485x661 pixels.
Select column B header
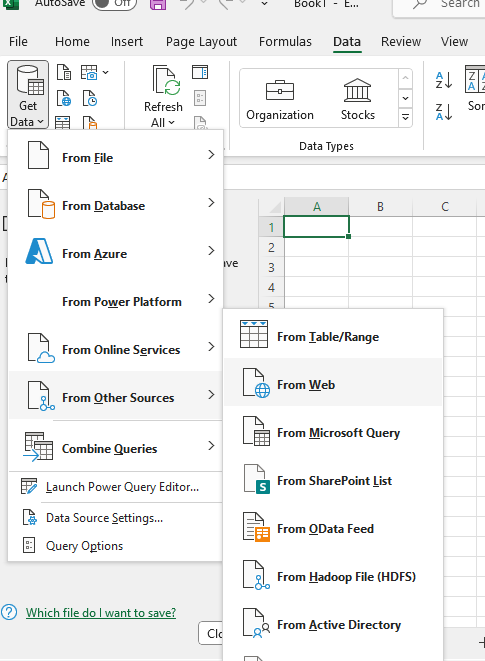(x=380, y=207)
